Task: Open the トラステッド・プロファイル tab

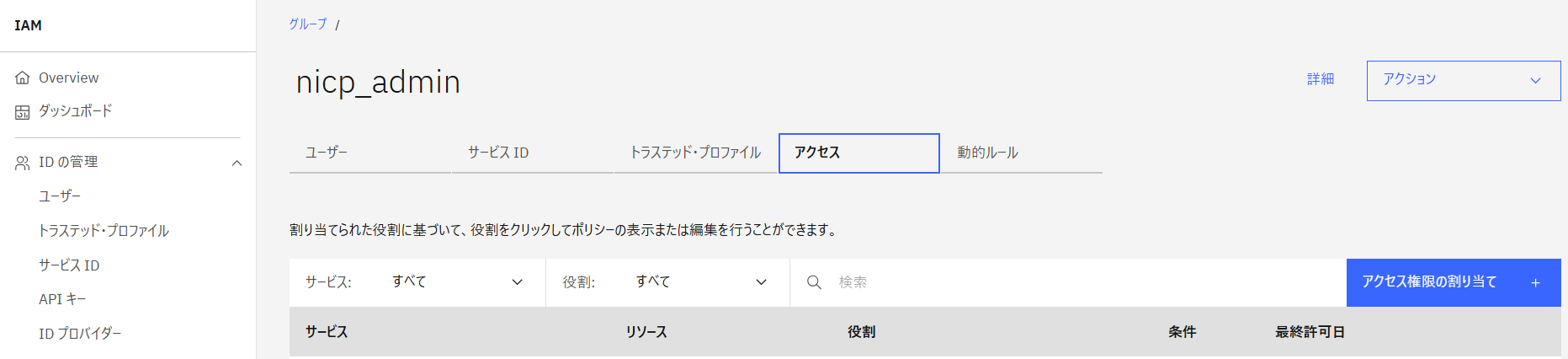Action: click(695, 153)
